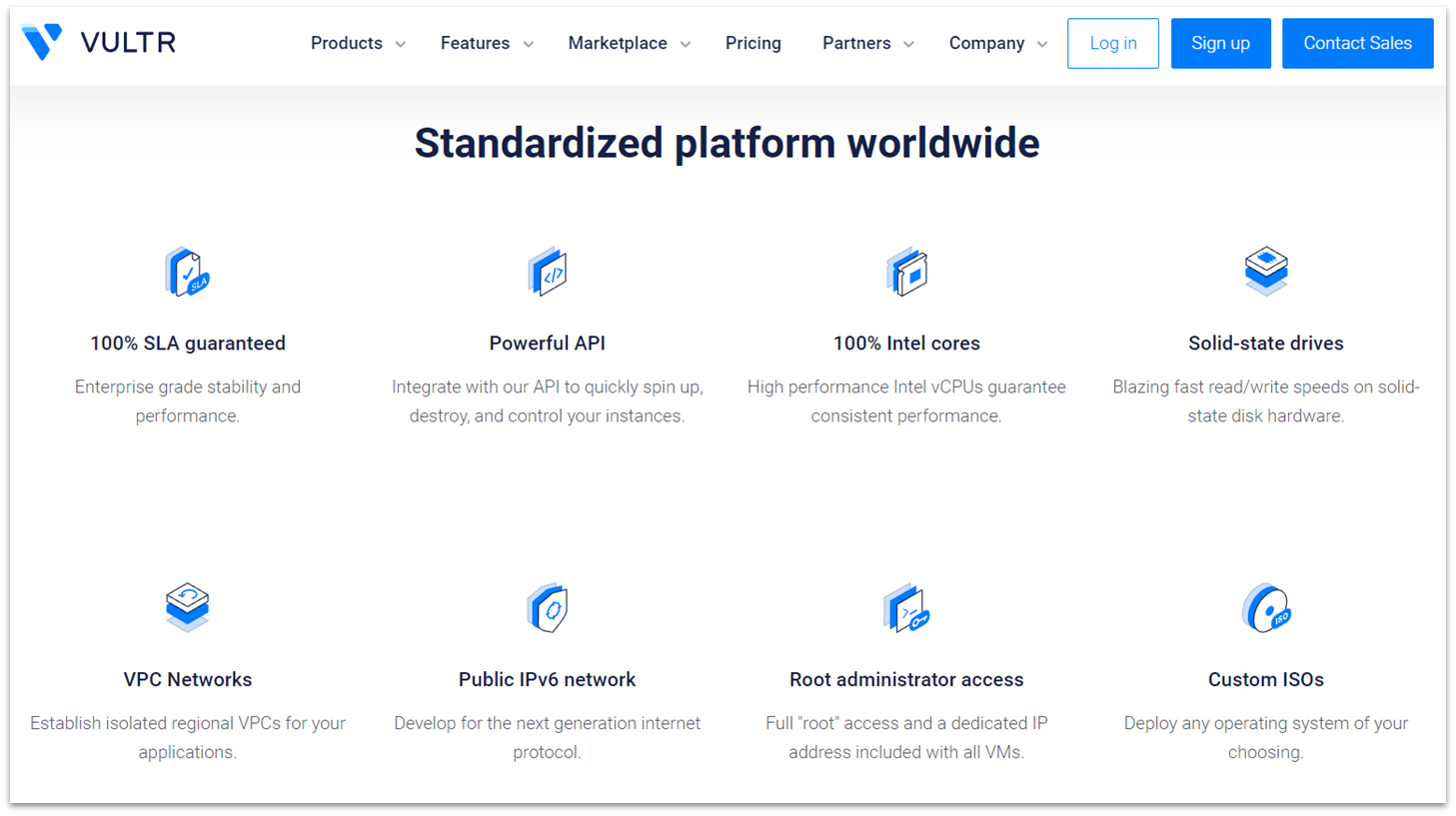Viewport: 1456px width, 816px height.
Task: Click the Establish isolated regional VPCs description
Action: coord(188,737)
